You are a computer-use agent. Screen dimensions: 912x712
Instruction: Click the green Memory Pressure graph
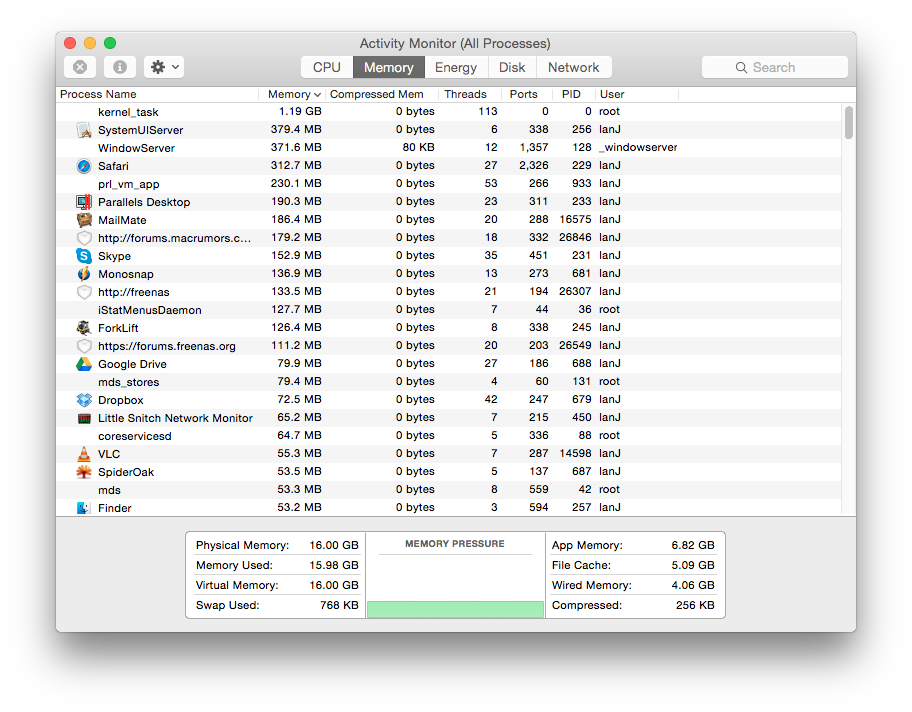coord(455,609)
